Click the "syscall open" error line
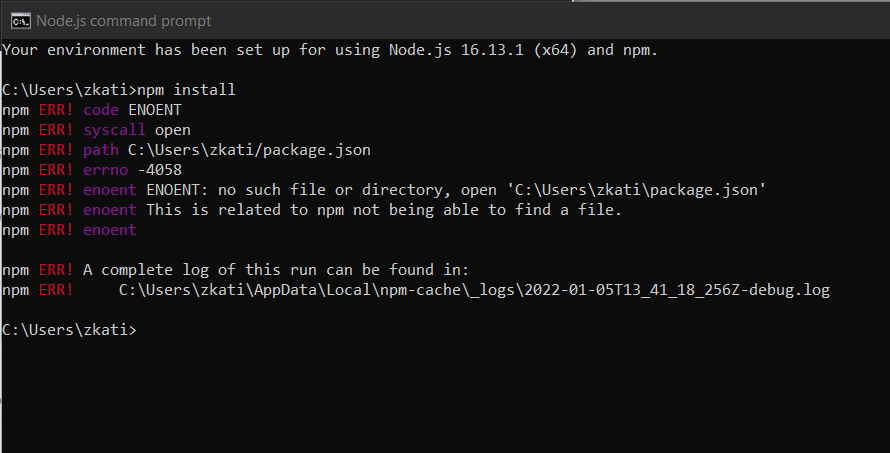Screen dimensions: 890x453 [137, 130]
